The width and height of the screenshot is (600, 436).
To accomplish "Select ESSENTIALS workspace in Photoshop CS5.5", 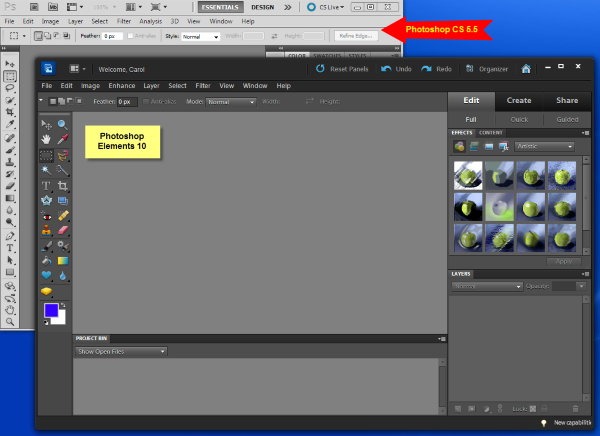I will [220, 7].
